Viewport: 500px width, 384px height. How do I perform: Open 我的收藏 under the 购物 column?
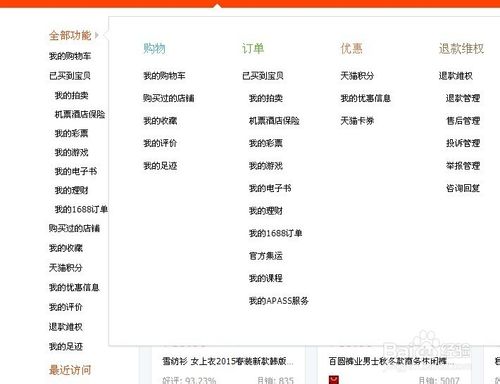[160, 121]
